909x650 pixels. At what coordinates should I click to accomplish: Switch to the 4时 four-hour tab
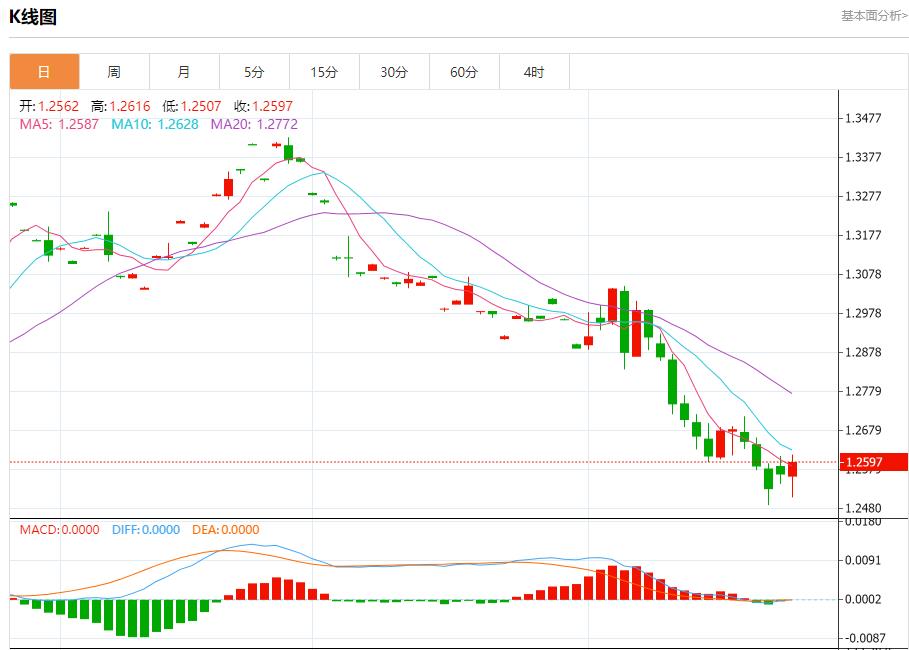pyautogui.click(x=534, y=72)
